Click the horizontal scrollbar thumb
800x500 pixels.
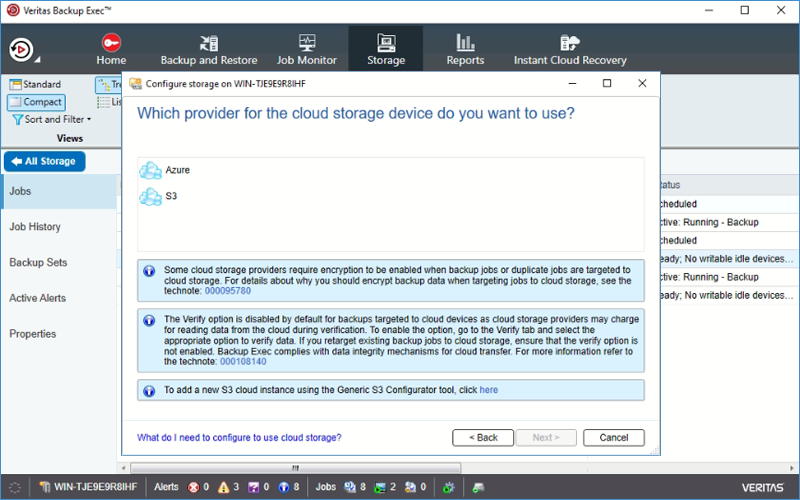(x=295, y=468)
